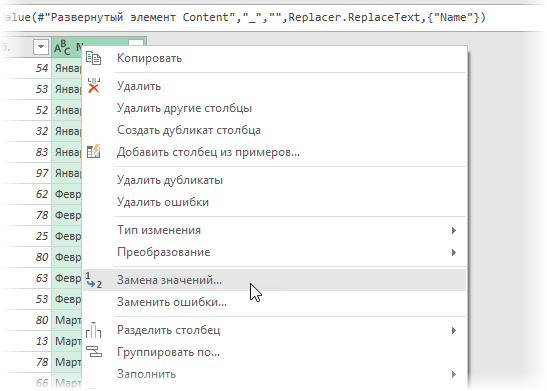Screen dimensions: 547x391
Task: Click the cell with value 97
Action: click(x=26, y=173)
